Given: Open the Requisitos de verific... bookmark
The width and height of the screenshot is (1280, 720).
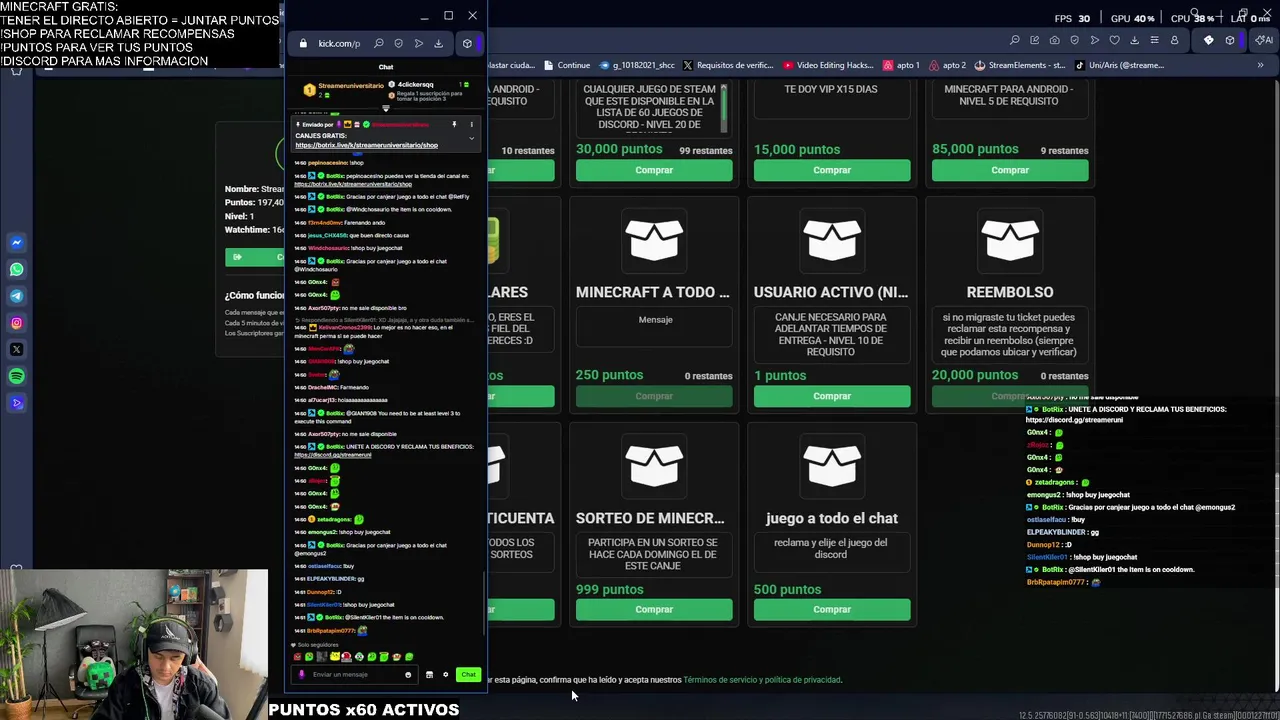Looking at the screenshot, I should click(727, 65).
